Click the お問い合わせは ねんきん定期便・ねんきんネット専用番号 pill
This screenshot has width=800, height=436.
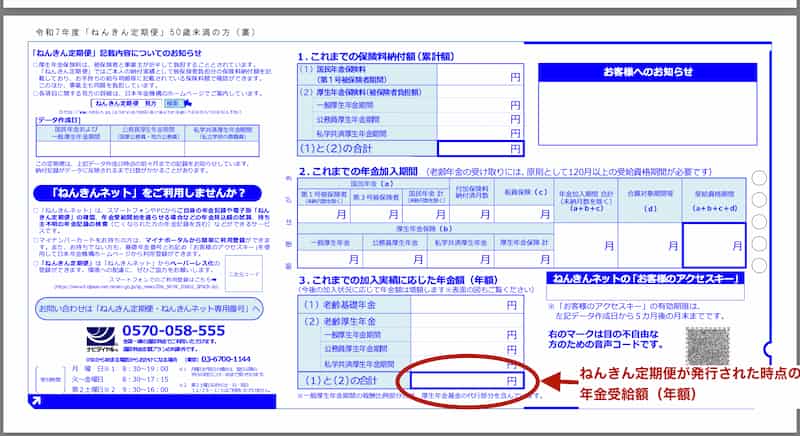point(149,309)
